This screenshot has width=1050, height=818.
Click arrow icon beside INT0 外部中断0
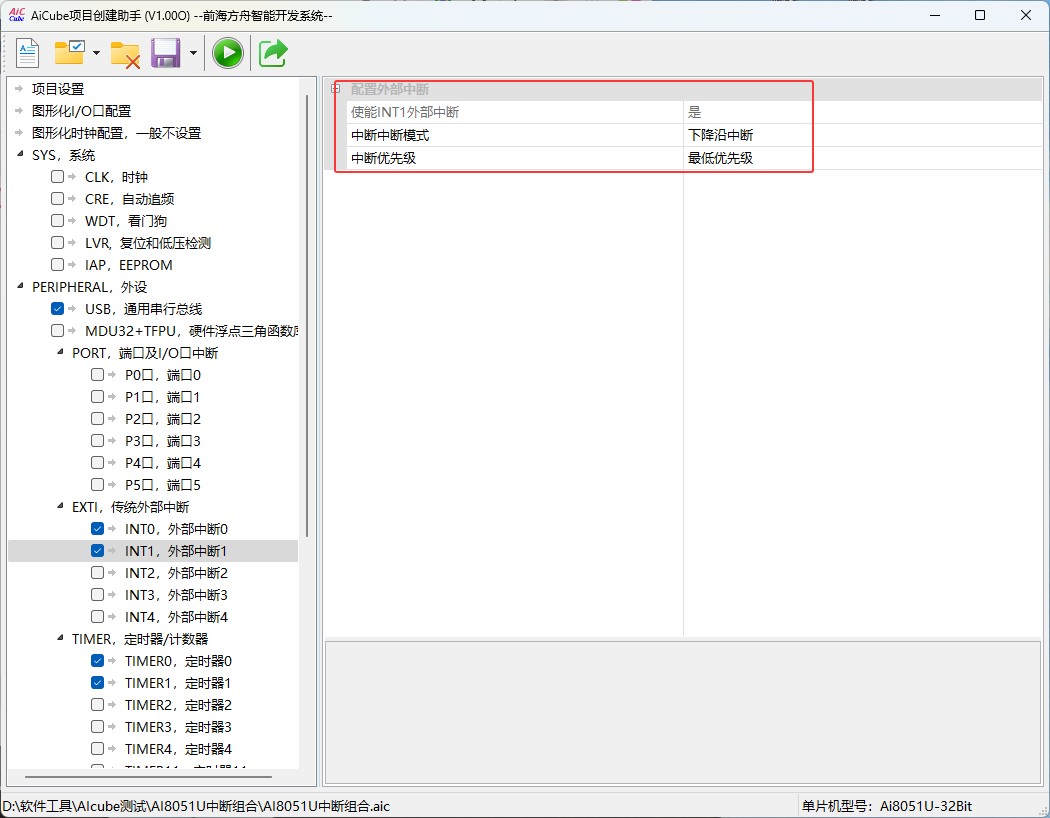click(112, 529)
